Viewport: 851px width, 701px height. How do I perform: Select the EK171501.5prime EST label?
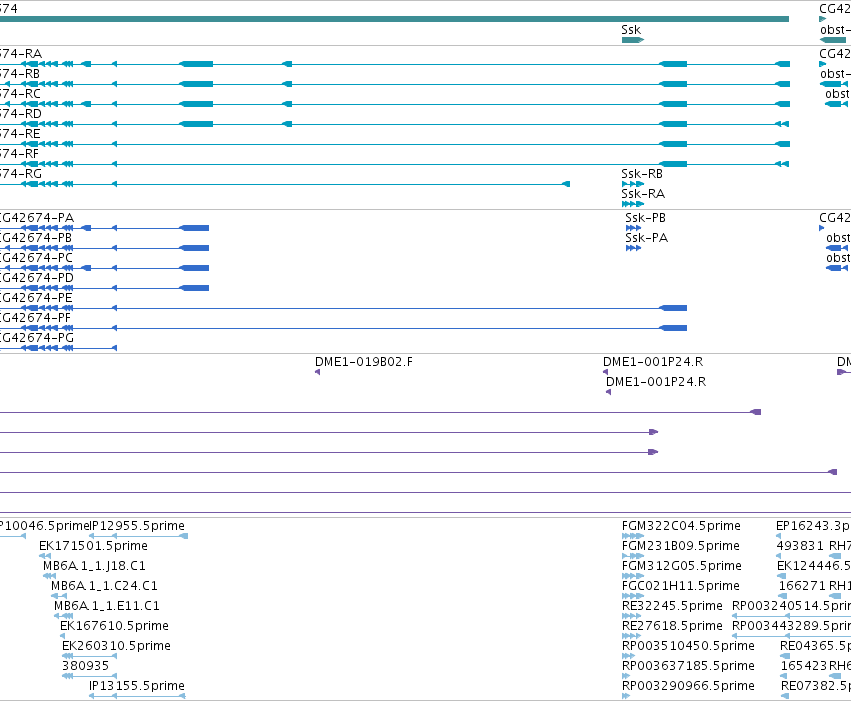[x=93, y=546]
